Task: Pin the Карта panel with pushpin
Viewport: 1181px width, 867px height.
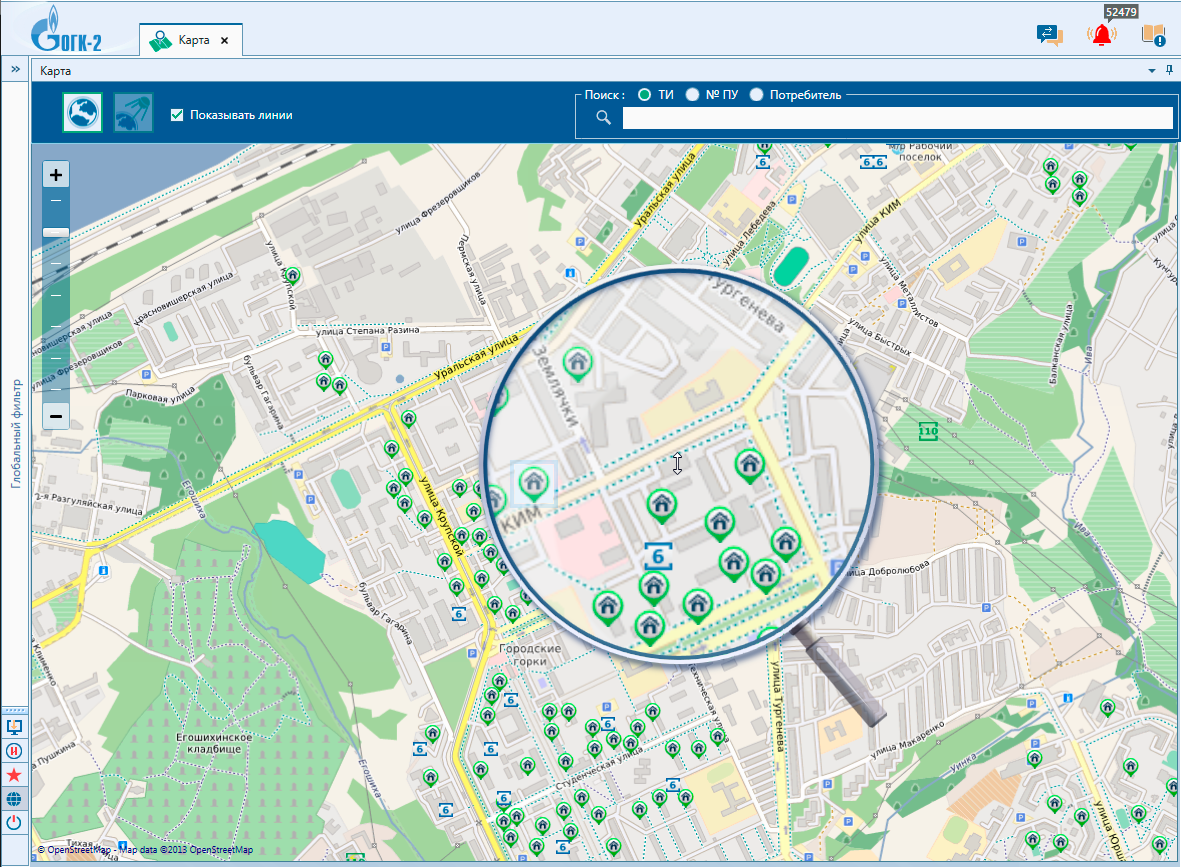Action: click(1169, 70)
